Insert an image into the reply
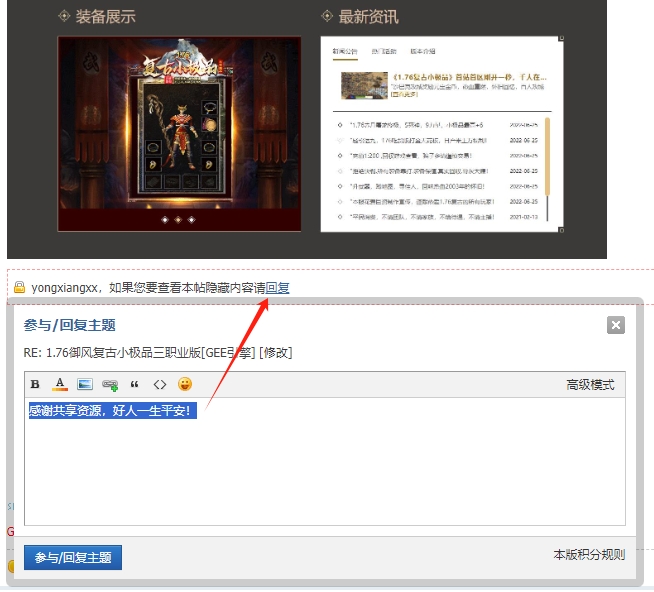654x592 pixels. point(85,384)
